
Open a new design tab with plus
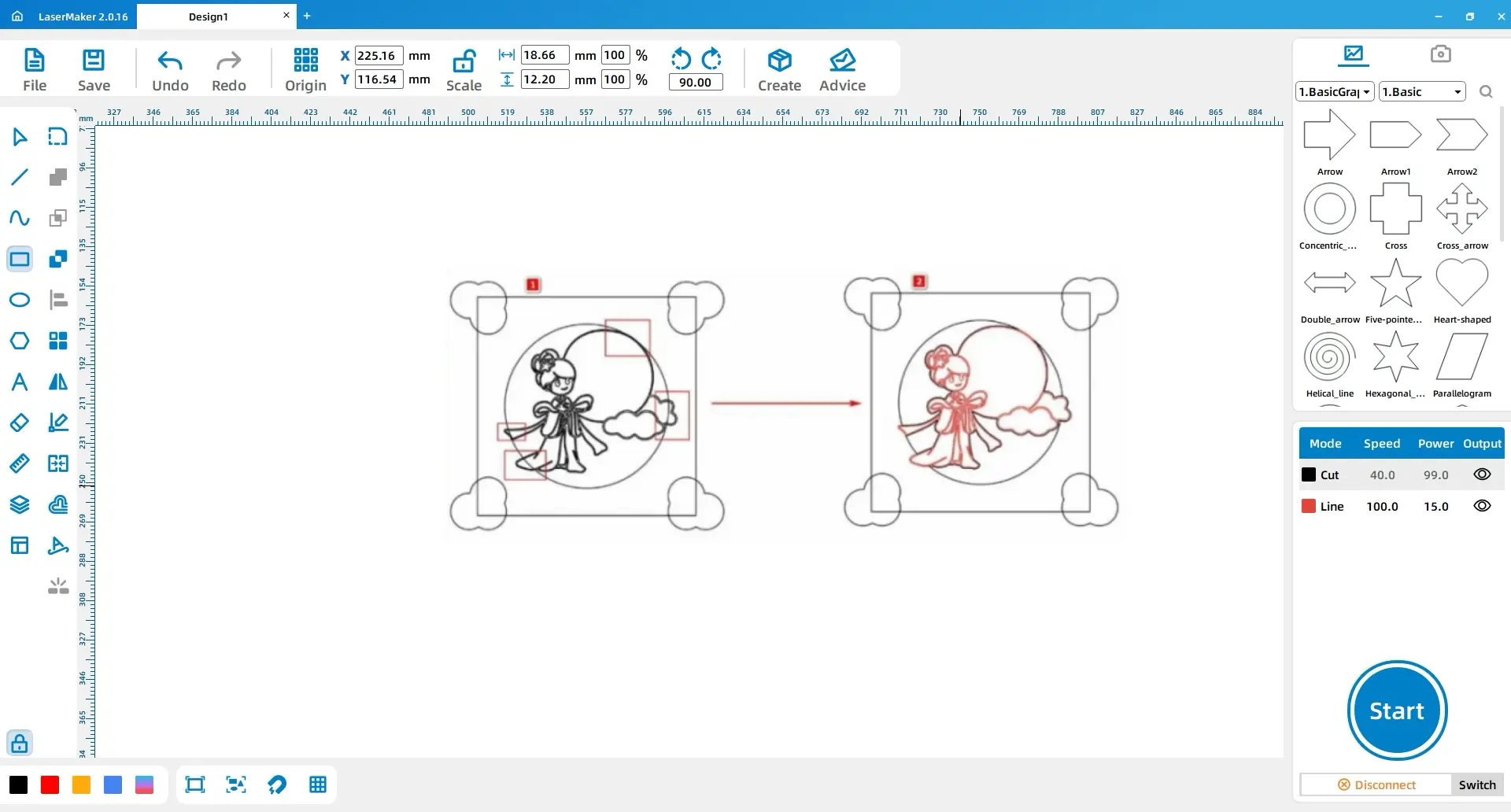pyautogui.click(x=307, y=16)
